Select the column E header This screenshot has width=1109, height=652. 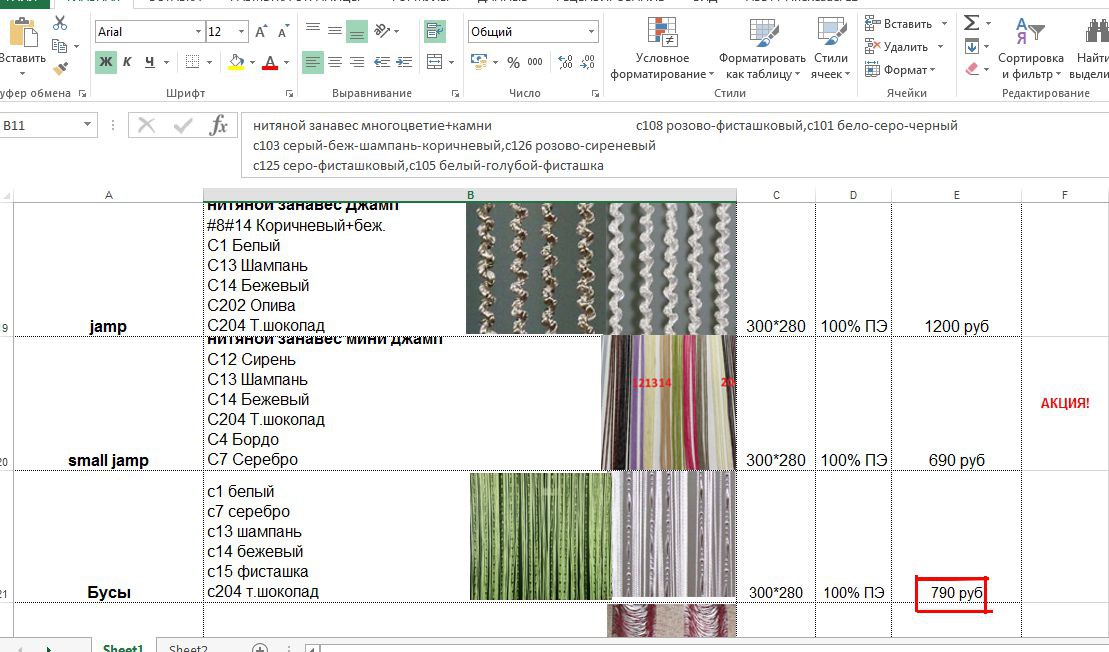(956, 195)
